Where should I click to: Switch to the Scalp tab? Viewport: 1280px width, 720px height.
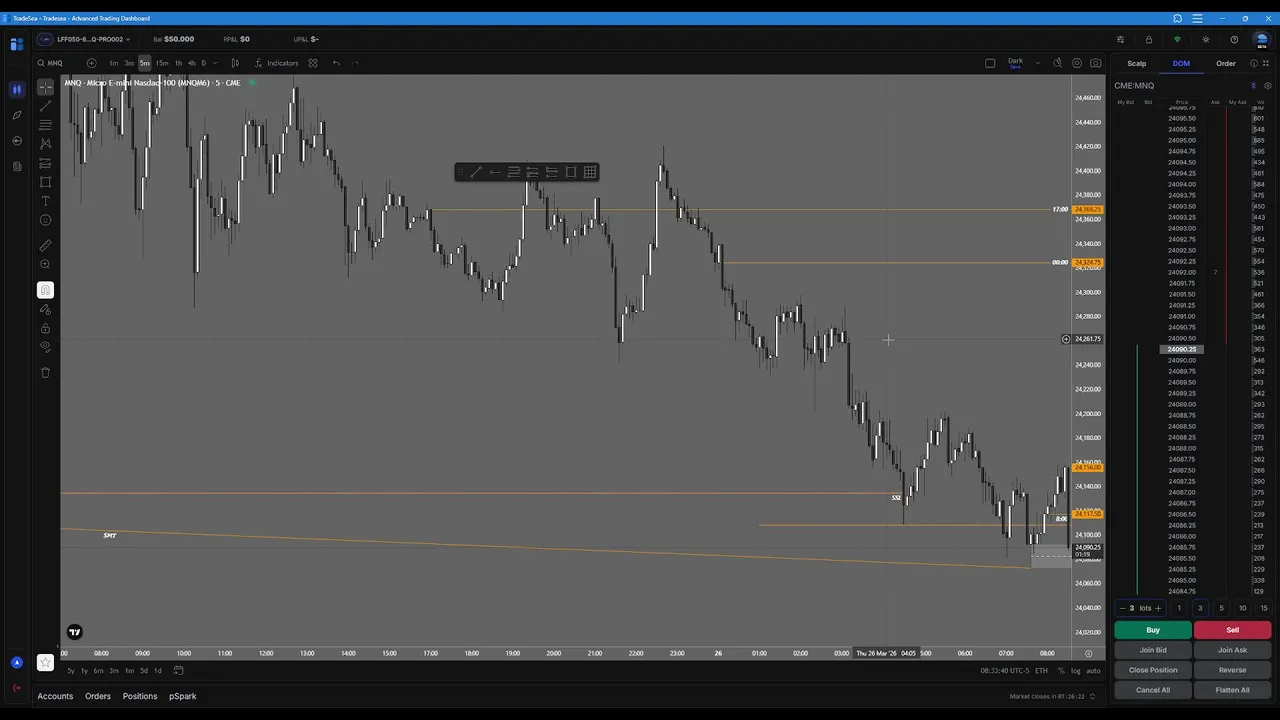(x=1137, y=63)
